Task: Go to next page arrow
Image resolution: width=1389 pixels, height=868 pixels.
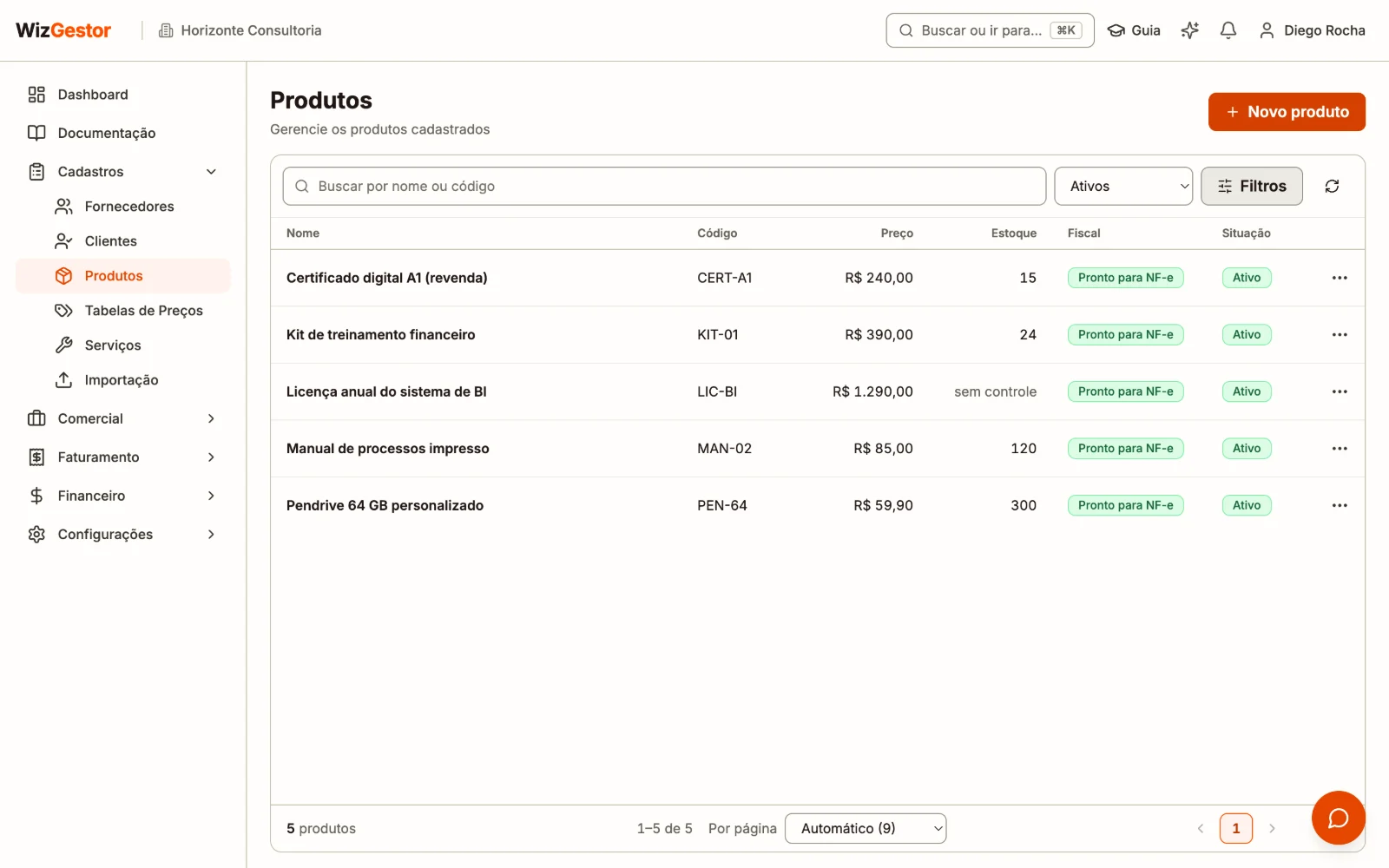Action: (x=1272, y=828)
